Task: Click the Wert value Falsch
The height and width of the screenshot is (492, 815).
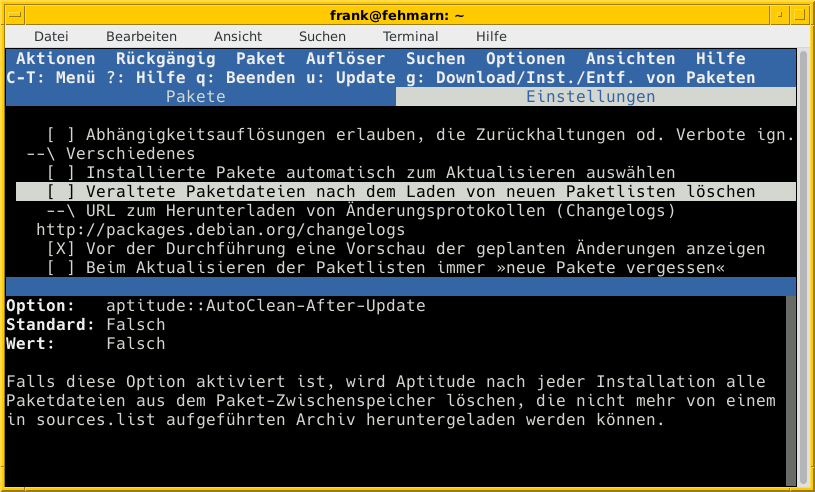Action: [x=136, y=344]
